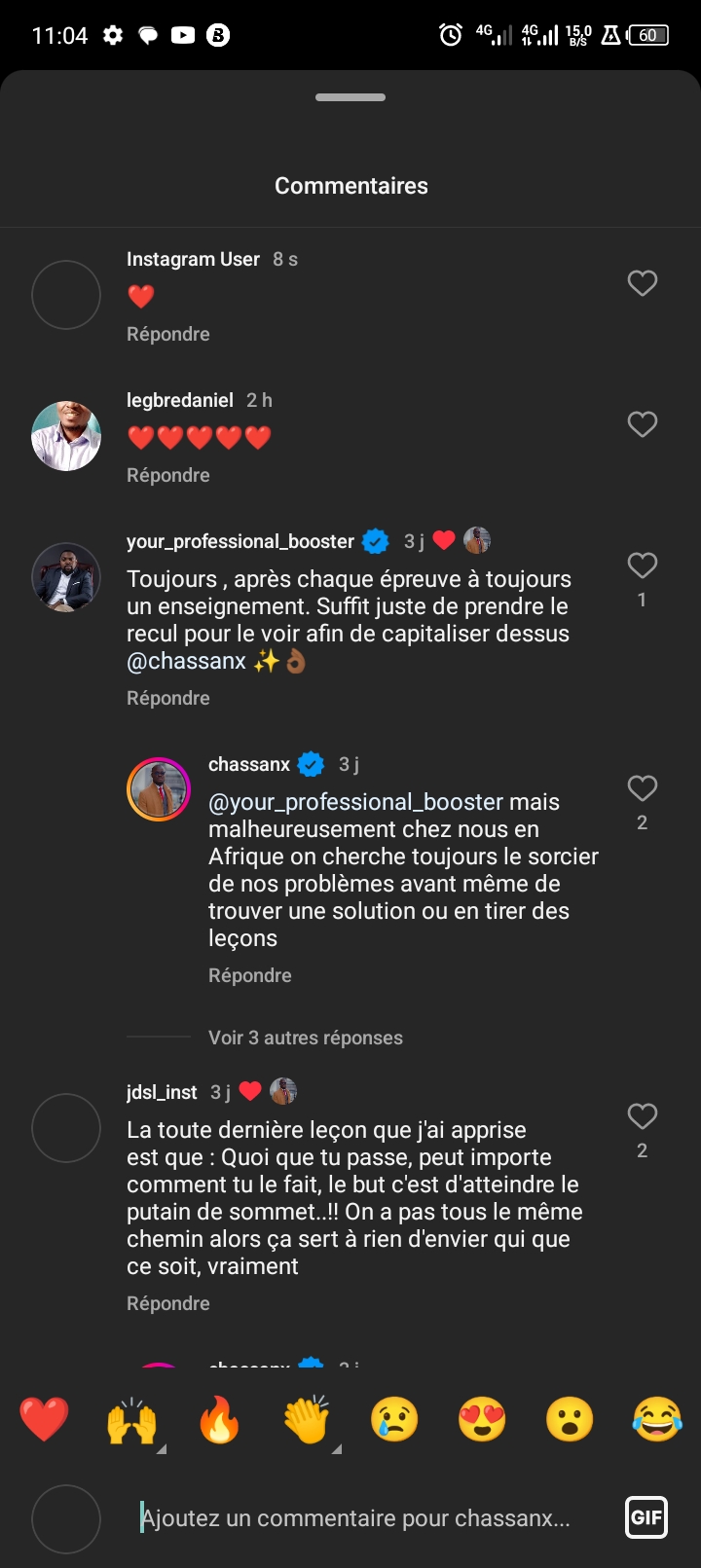Like chassanx's reply comment
The image size is (701, 1568).
click(642, 788)
